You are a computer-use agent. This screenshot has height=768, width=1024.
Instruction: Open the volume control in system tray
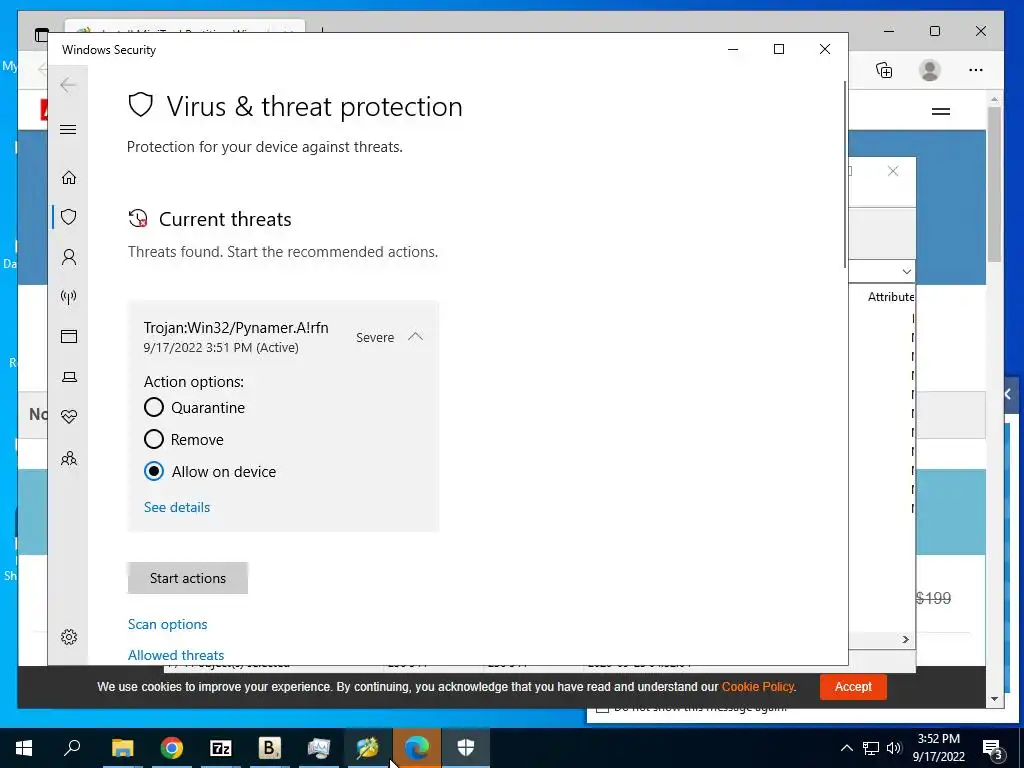click(895, 748)
